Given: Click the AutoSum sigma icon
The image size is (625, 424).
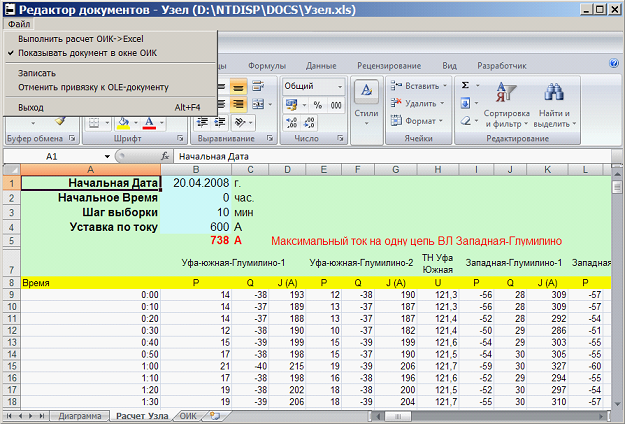Looking at the screenshot, I should pos(466,86).
